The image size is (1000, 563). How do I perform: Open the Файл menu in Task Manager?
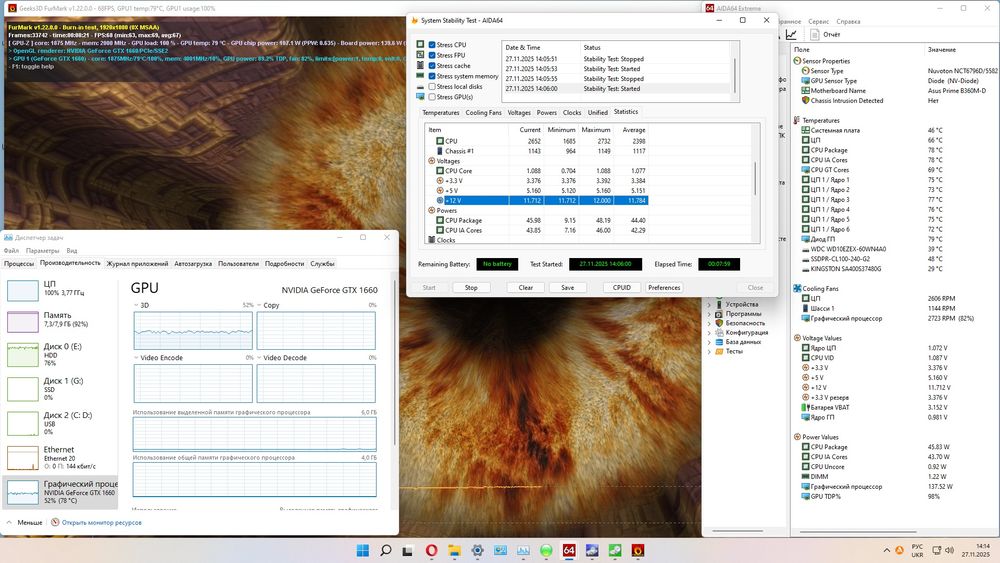pyautogui.click(x=11, y=251)
